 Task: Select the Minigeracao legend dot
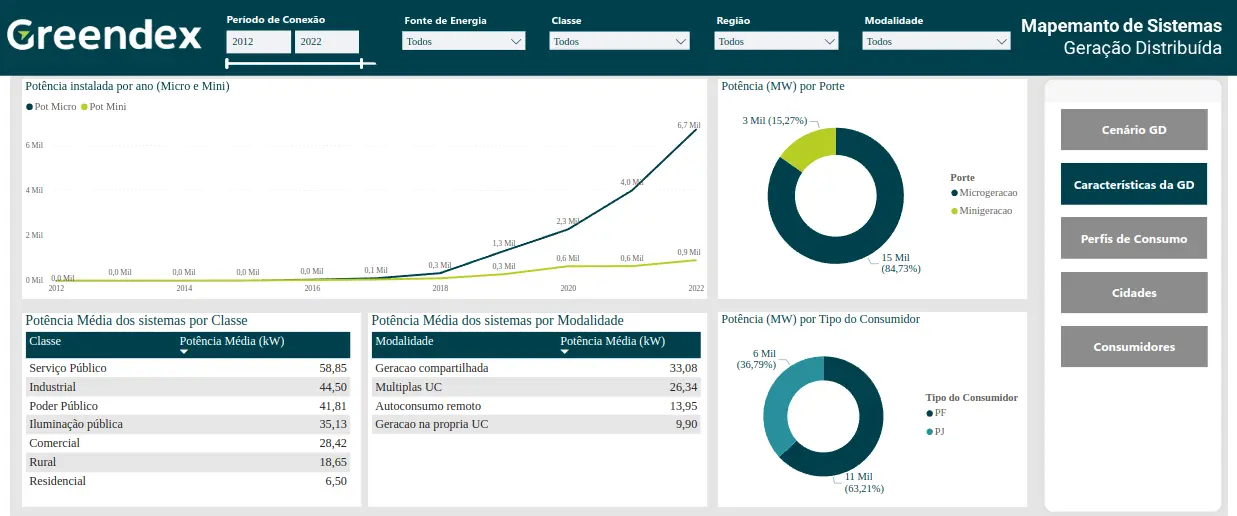tap(954, 211)
